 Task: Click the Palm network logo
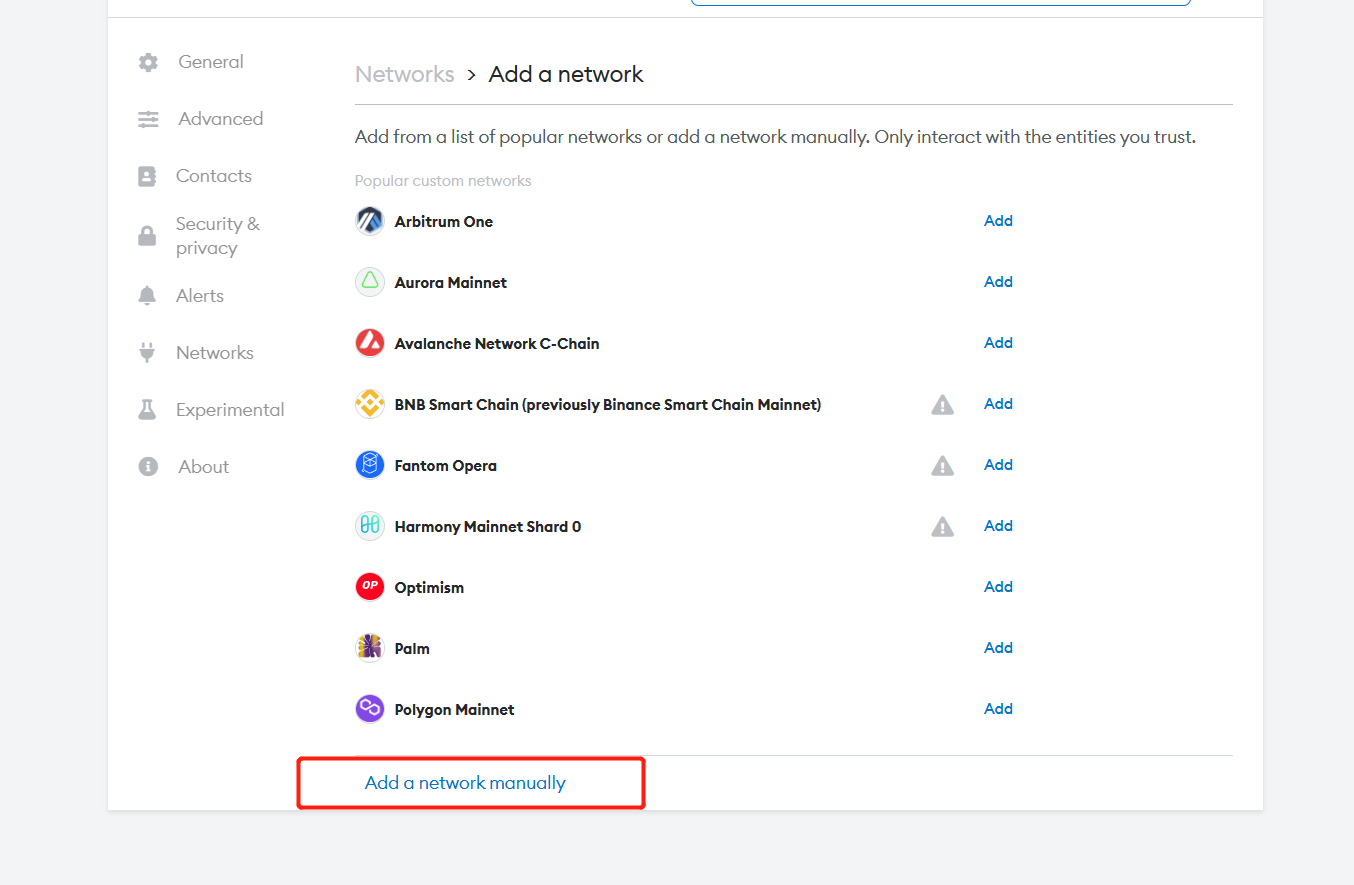(x=370, y=648)
